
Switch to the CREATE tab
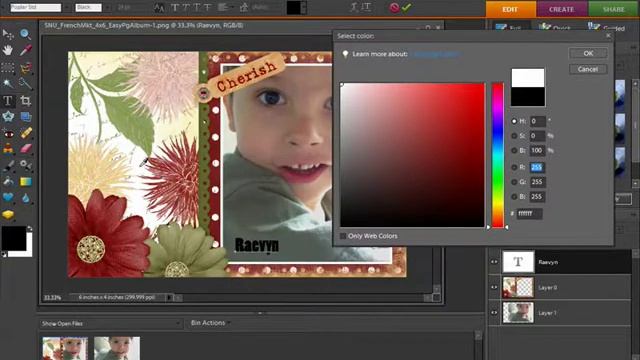coord(562,9)
